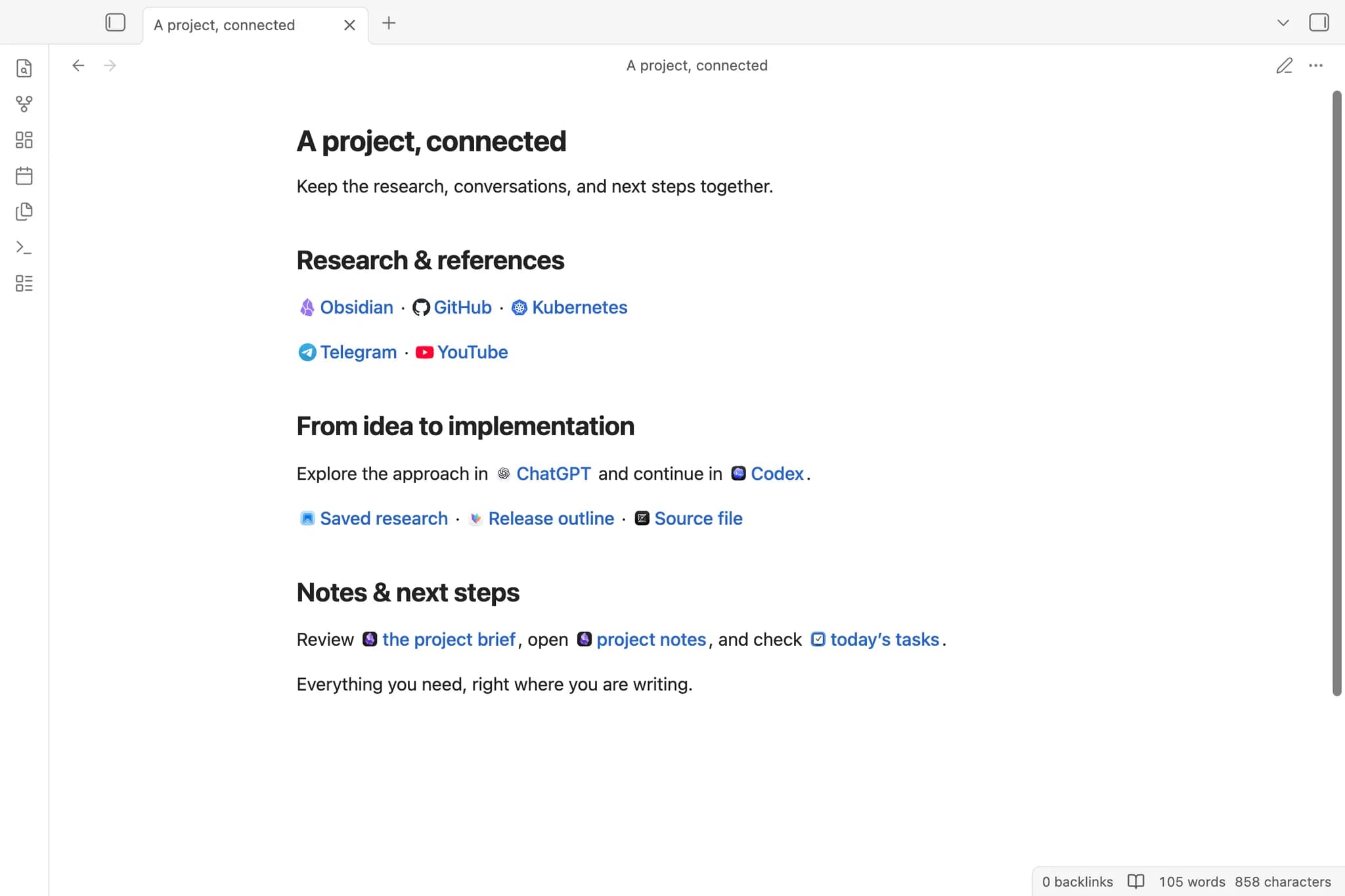Screen dimensions: 1345x896
Task: Click the Telegram paper-plane favicon
Action: pyautogui.click(x=307, y=352)
